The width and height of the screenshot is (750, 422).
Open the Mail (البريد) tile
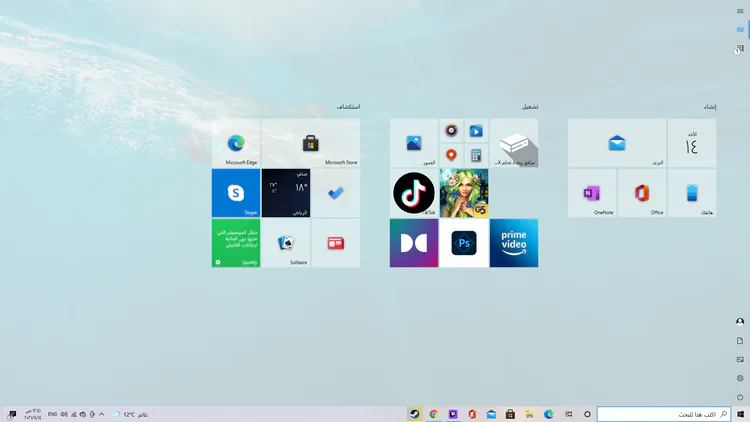(617, 143)
